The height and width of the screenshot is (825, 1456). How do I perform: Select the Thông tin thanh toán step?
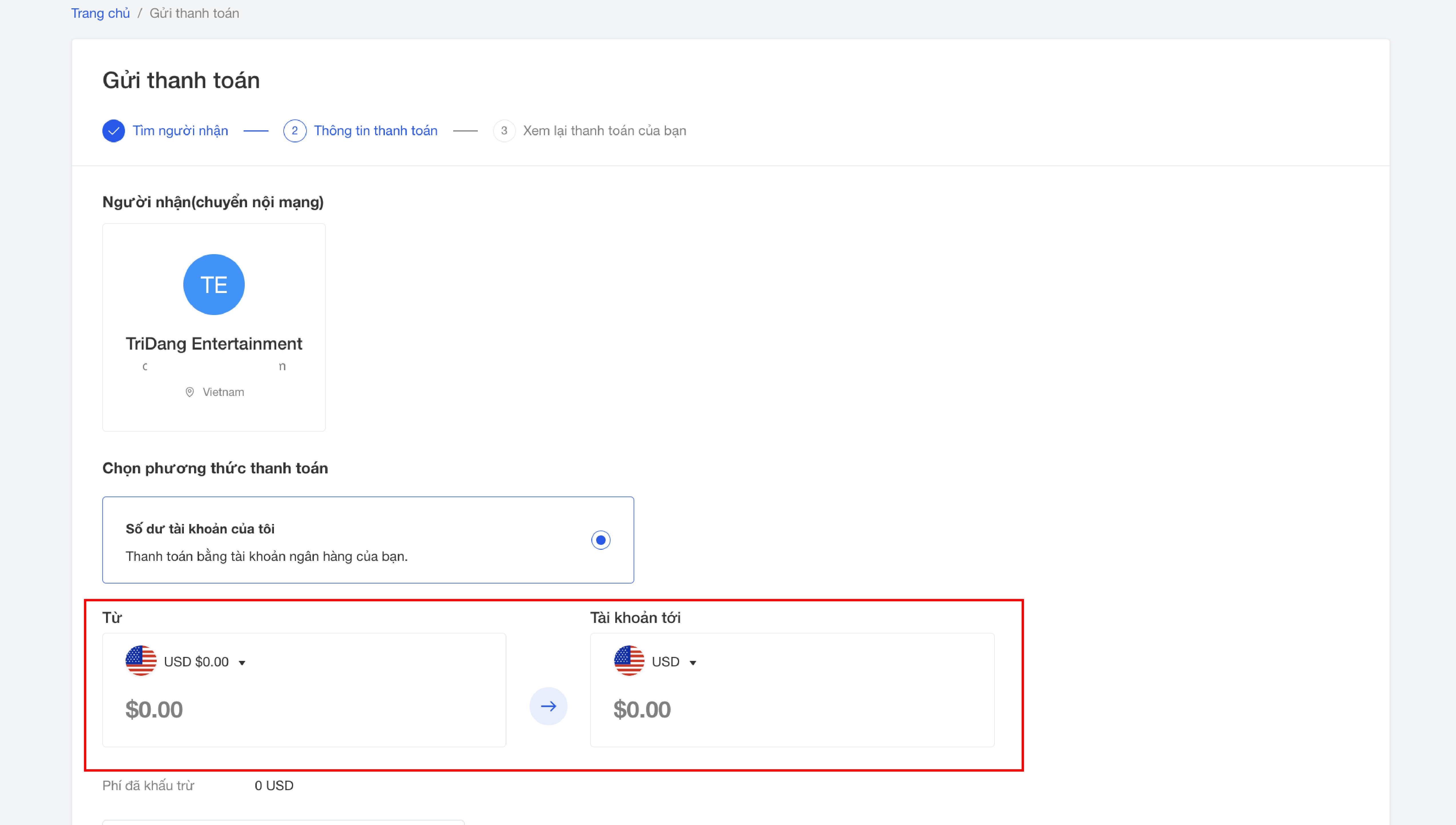[375, 131]
